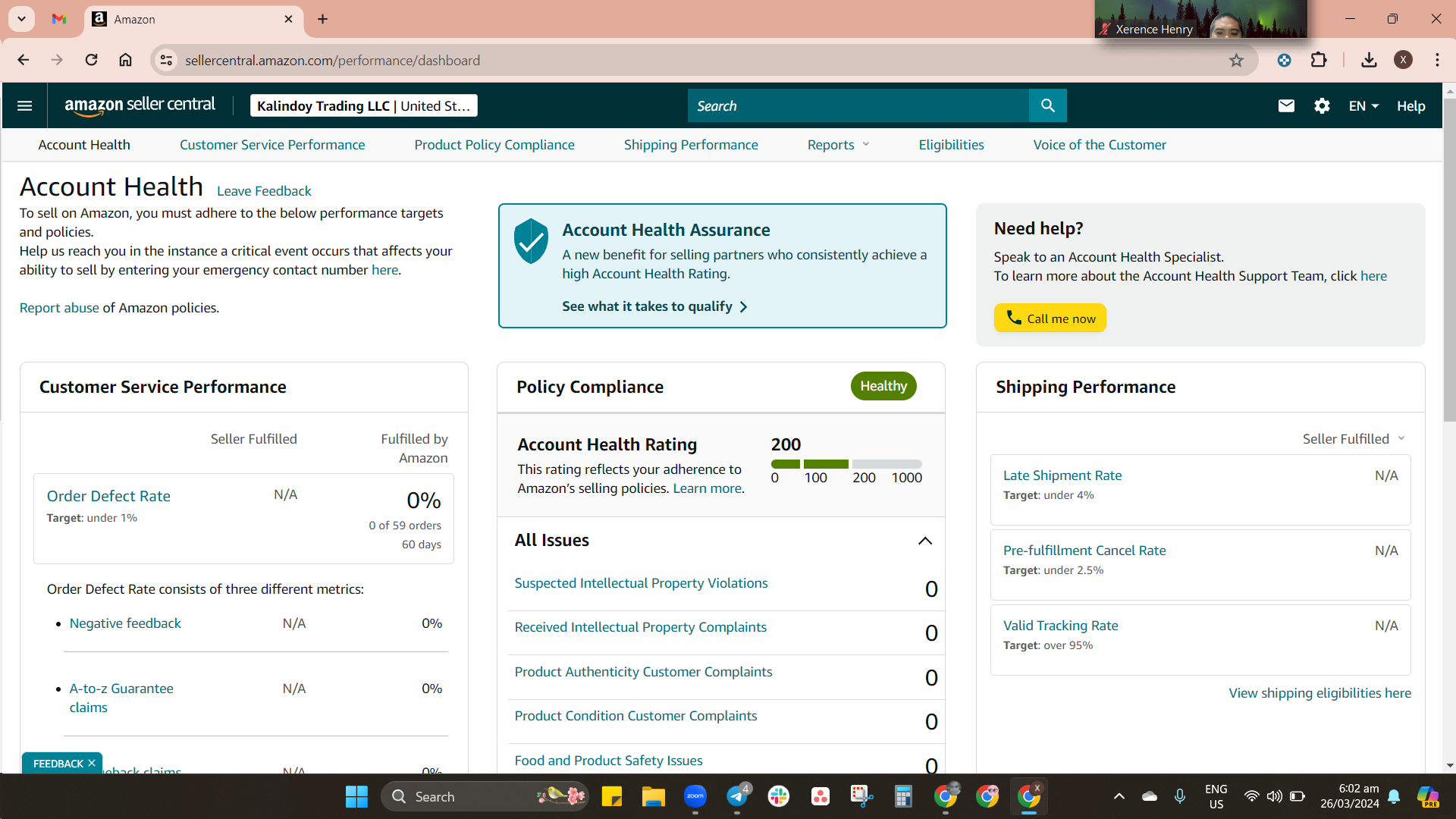Bookmark this page with the star

coord(1236,60)
